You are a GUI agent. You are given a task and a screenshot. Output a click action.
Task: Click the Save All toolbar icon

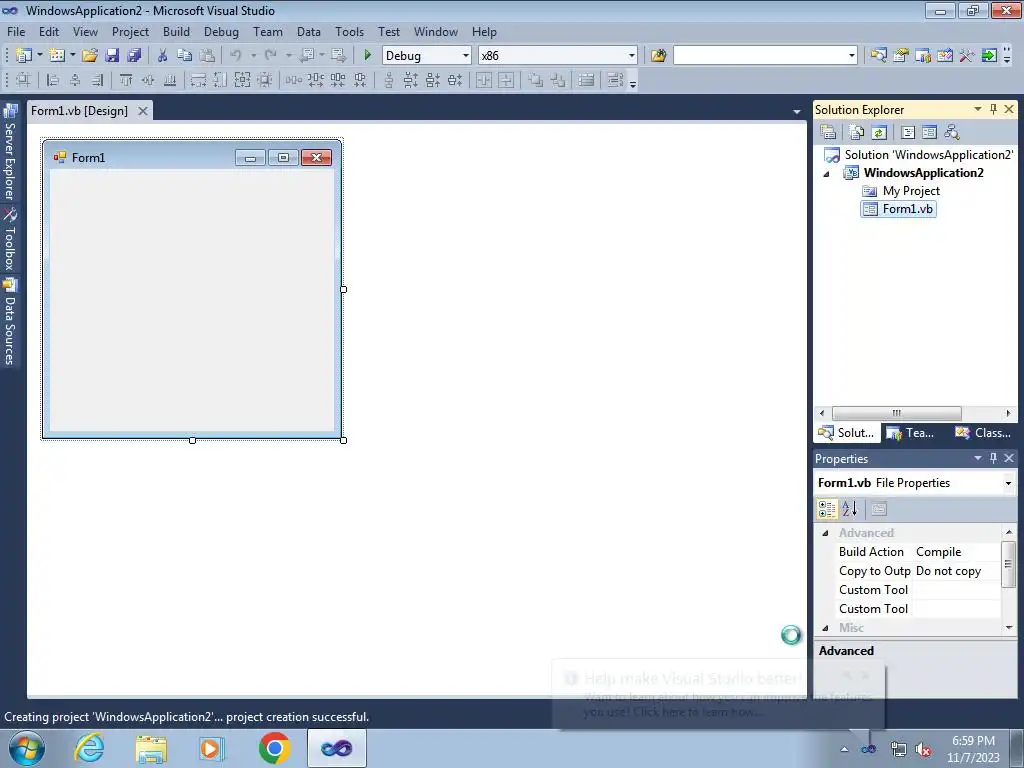(134, 56)
